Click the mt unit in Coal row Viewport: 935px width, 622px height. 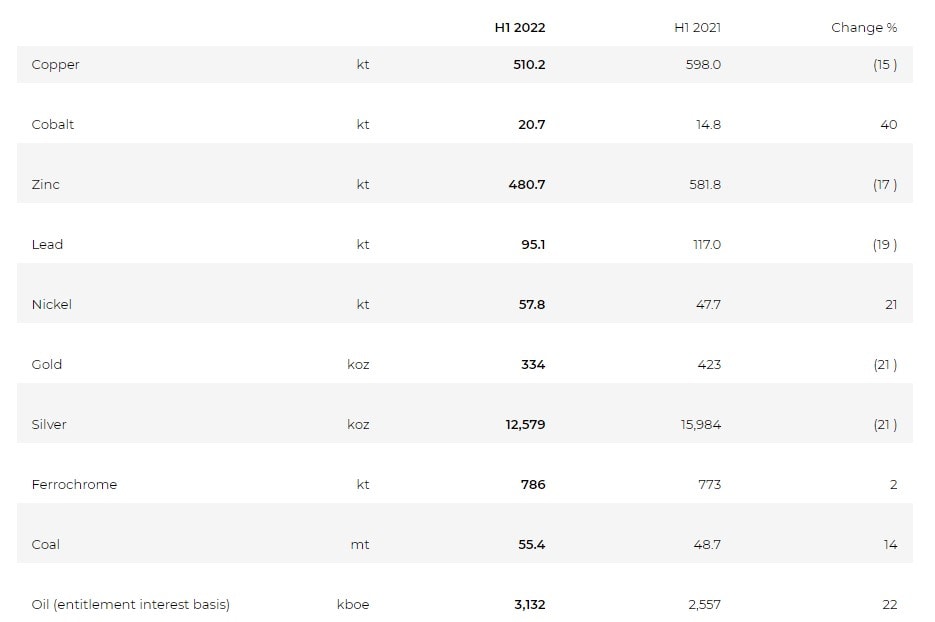pyautogui.click(x=361, y=545)
